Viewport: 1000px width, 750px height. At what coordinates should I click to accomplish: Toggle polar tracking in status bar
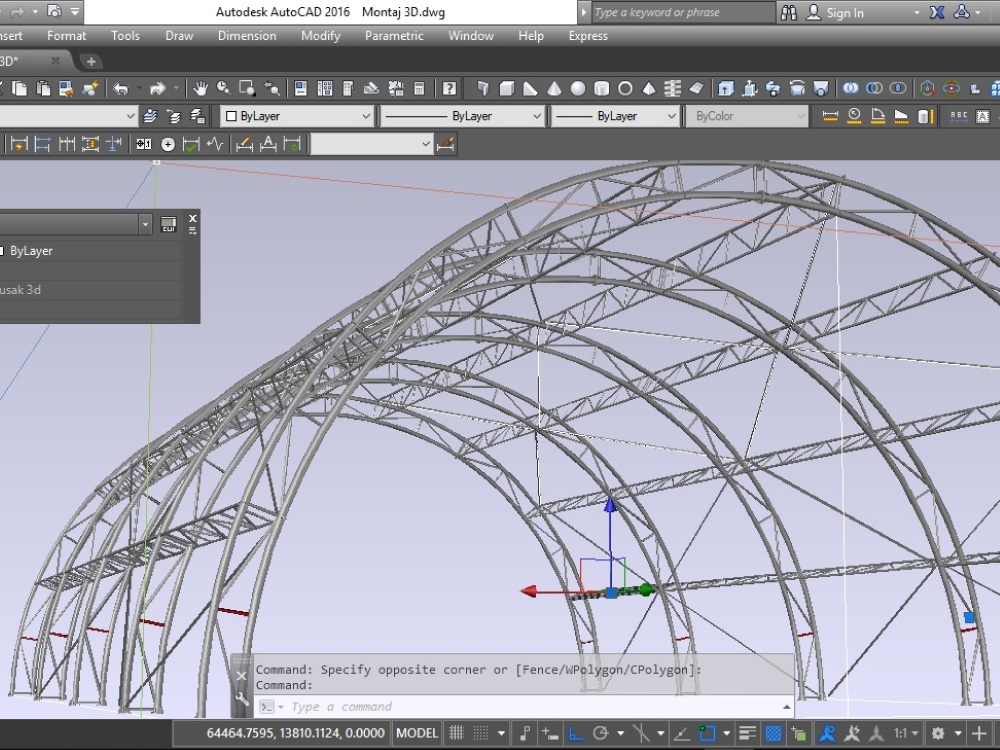[601, 733]
